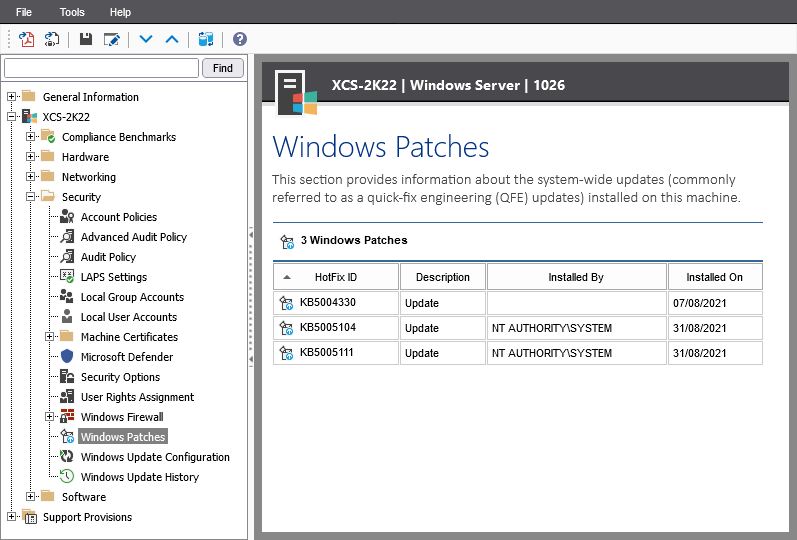This screenshot has height=540, width=797.
Task: Click the down chevron toolbar arrow
Action: [x=146, y=39]
